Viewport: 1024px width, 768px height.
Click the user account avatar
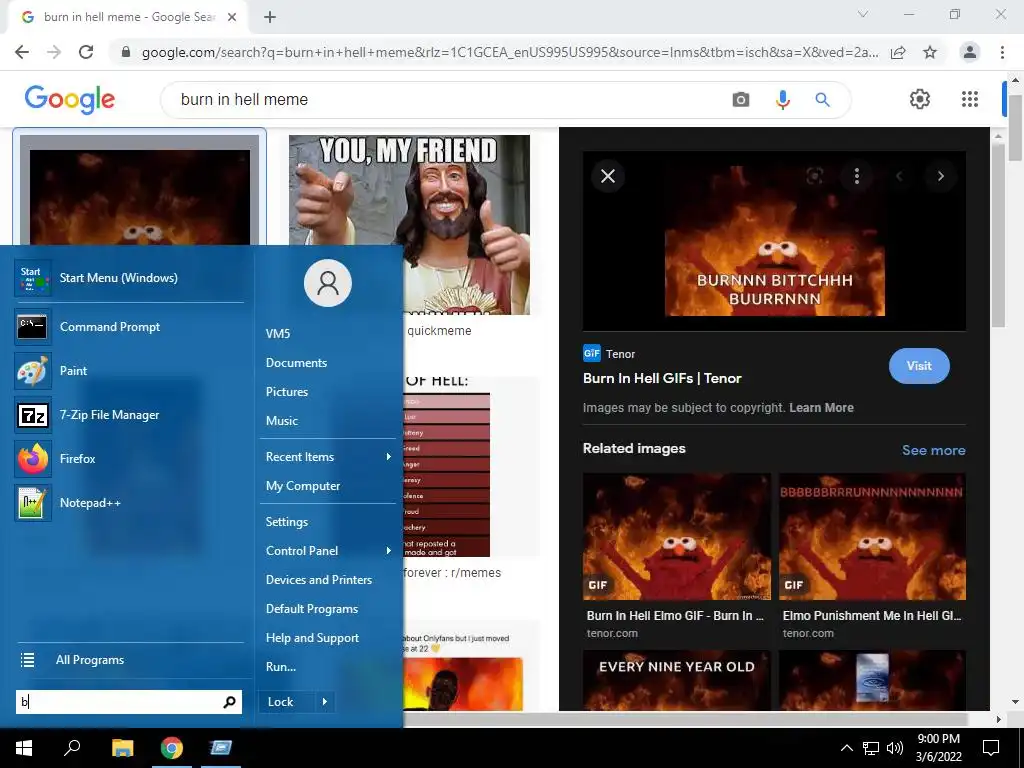[x=328, y=283]
